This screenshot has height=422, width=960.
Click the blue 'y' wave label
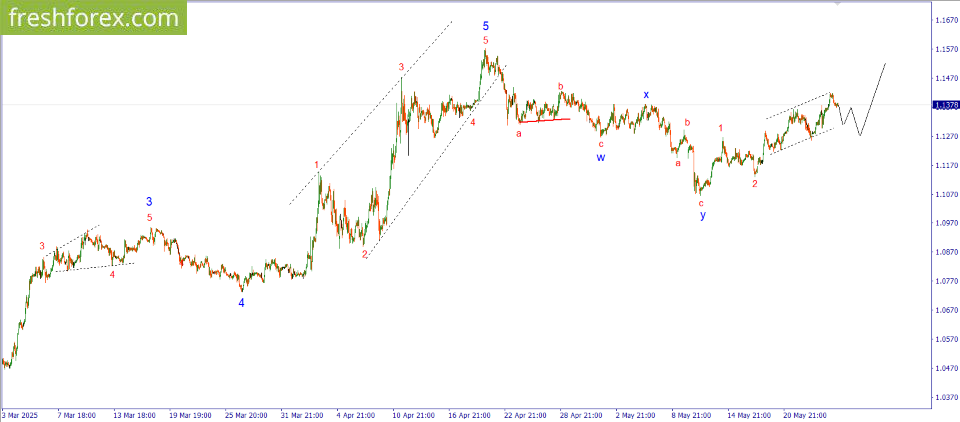(703, 216)
